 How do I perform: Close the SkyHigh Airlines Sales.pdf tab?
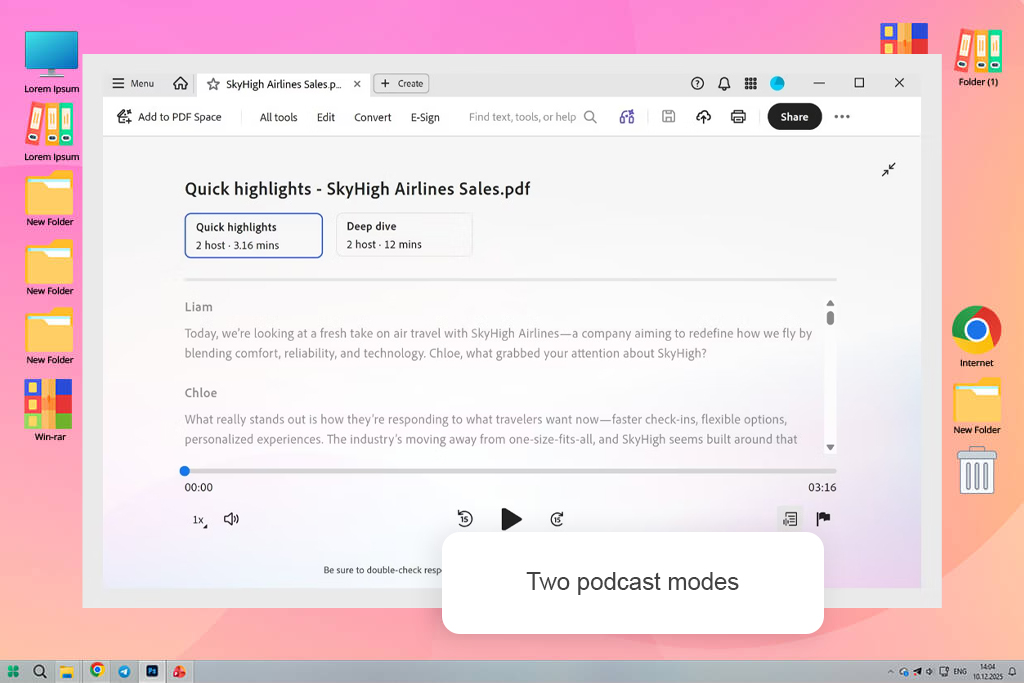point(357,84)
